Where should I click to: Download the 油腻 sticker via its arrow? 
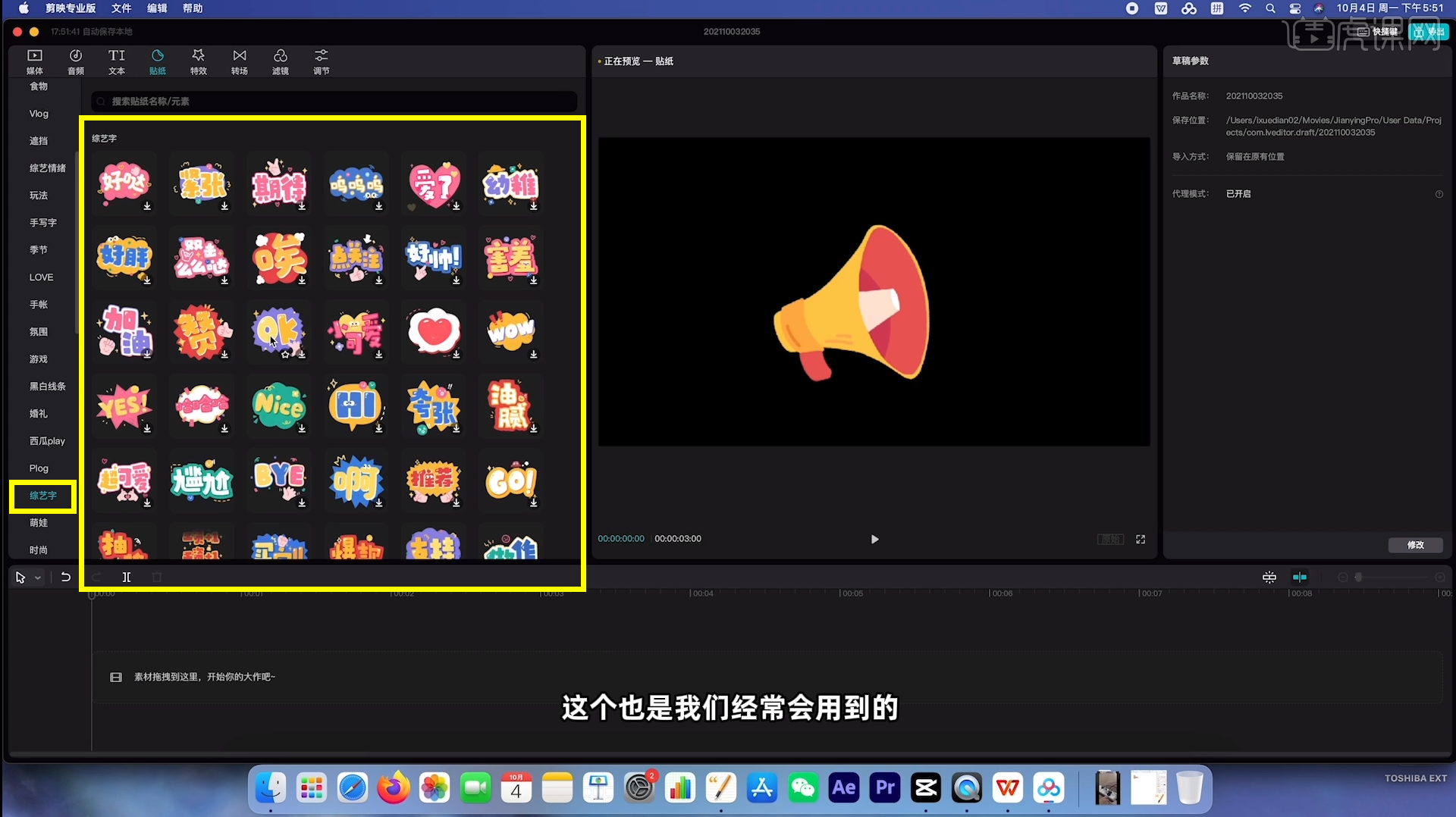[x=534, y=429]
